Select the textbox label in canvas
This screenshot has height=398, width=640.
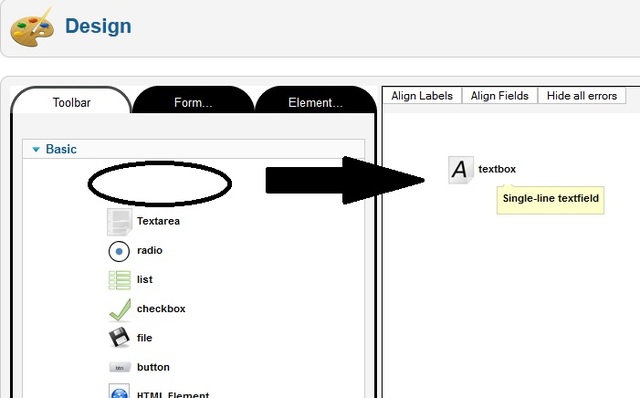click(x=497, y=169)
